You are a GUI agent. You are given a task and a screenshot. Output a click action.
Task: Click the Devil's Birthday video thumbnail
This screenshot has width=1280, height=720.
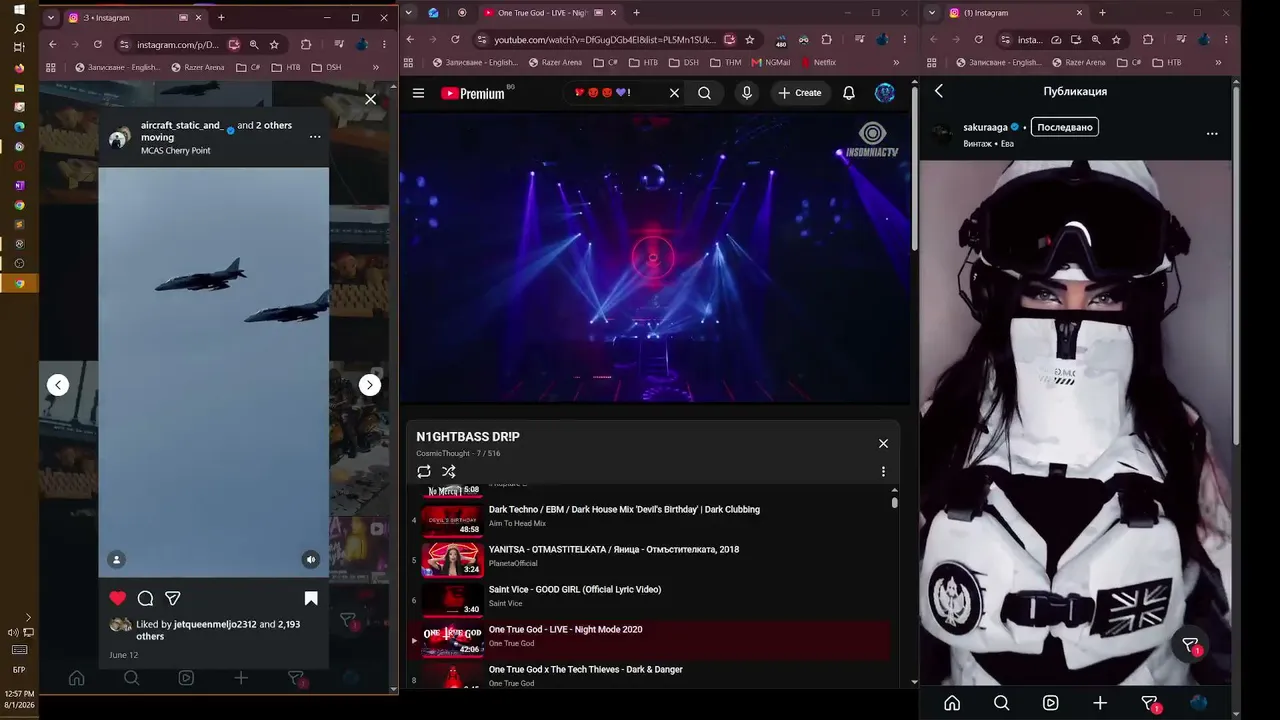tap(452, 520)
